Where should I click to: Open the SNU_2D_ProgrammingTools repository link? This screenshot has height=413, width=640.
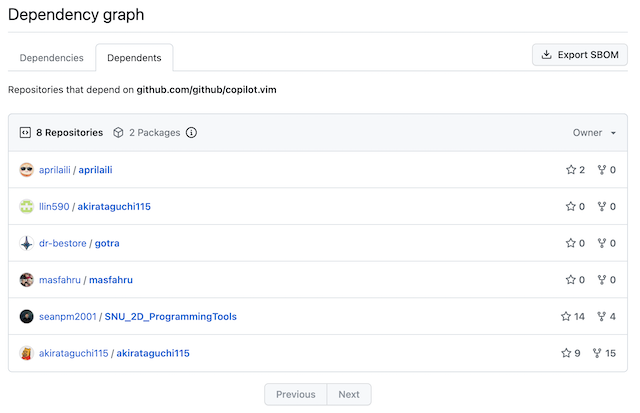coord(170,317)
